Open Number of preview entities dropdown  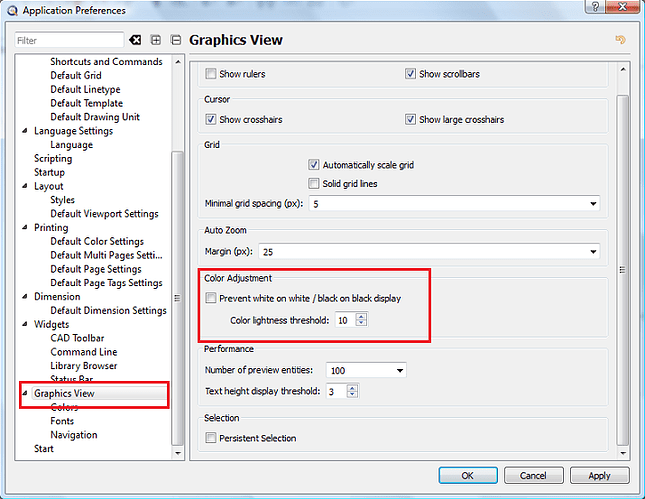tap(400, 371)
